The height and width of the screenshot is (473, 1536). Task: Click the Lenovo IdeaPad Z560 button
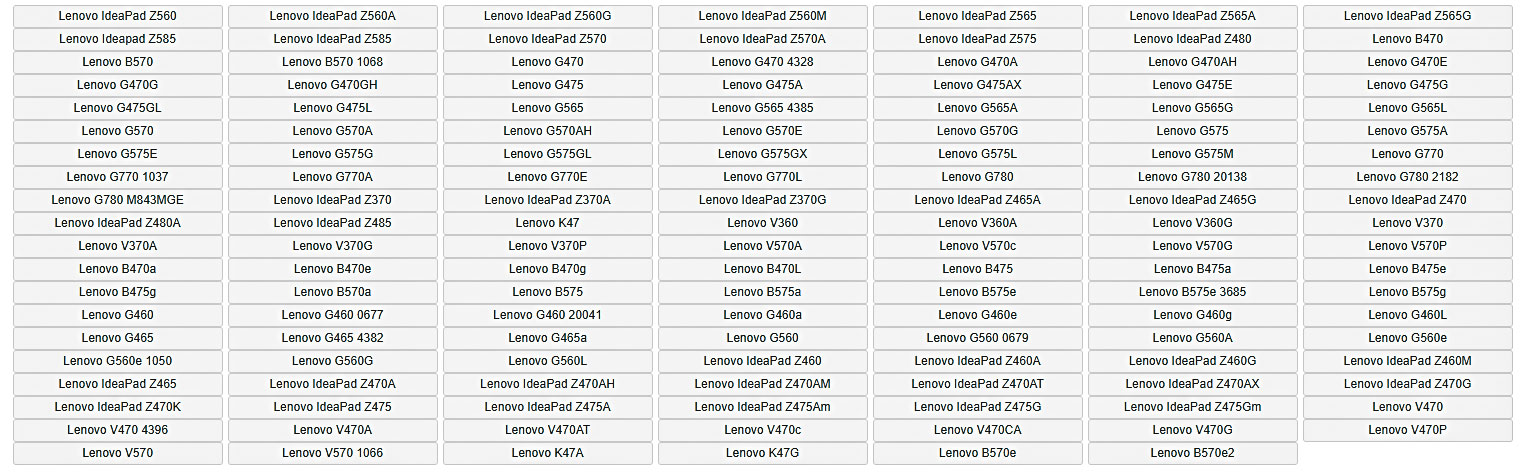pyautogui.click(x=118, y=16)
